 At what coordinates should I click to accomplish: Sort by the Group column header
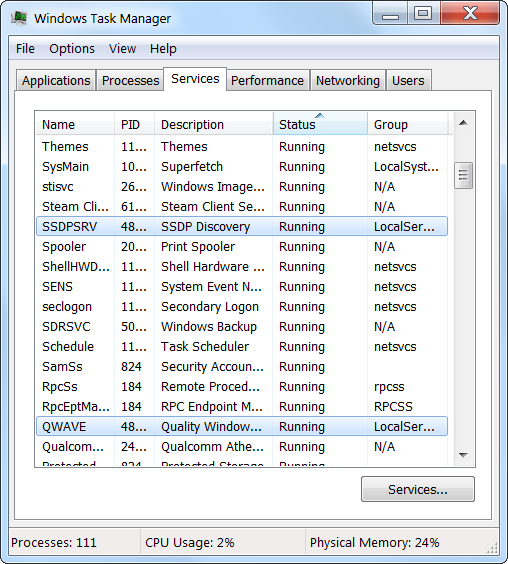[x=407, y=124]
